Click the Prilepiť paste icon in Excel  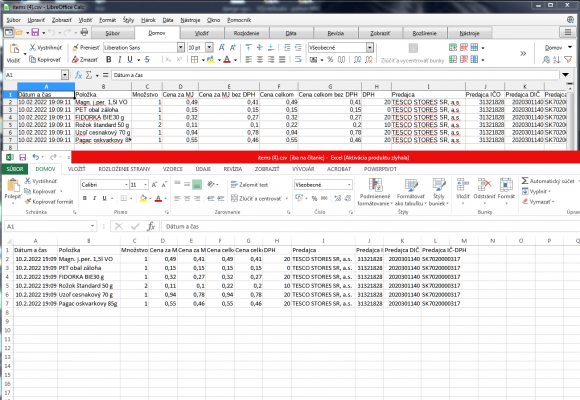(x=13, y=185)
